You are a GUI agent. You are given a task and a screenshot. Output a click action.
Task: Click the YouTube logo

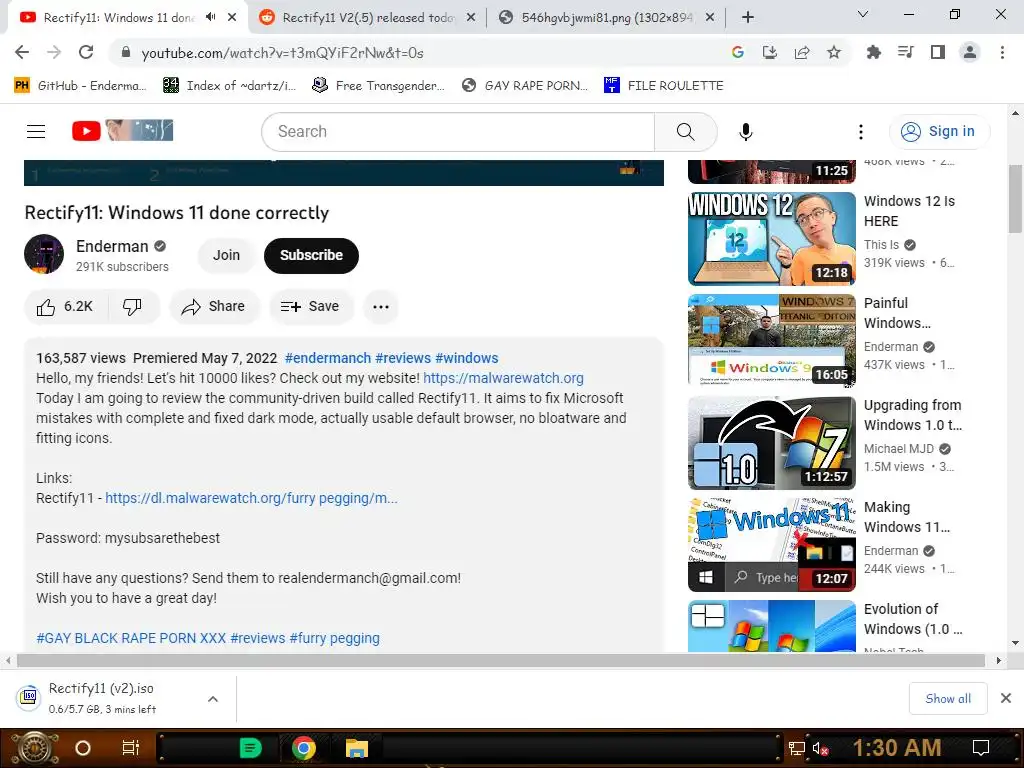coord(122,131)
